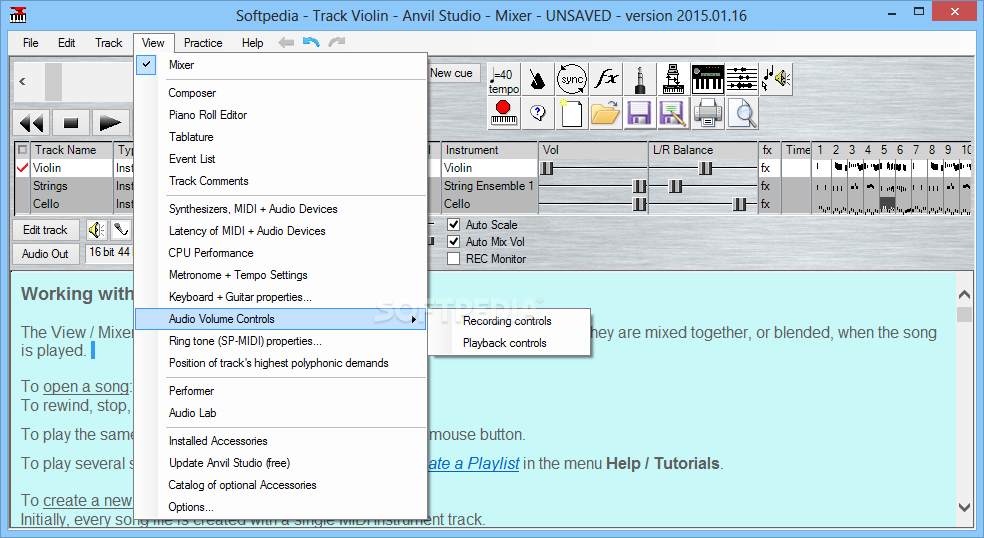Open the help question bubble icon

538,113
